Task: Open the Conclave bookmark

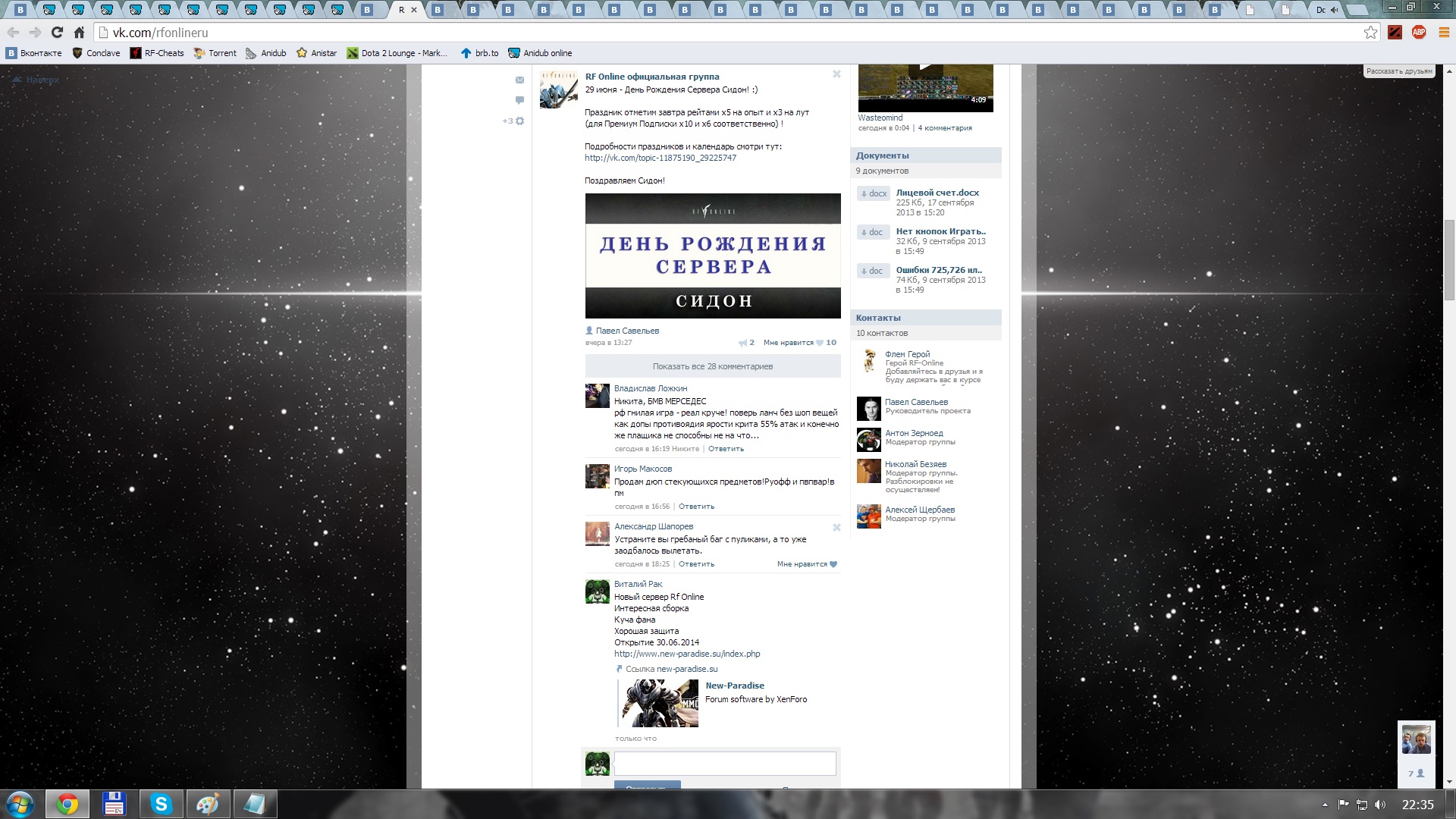Action: 96,53
